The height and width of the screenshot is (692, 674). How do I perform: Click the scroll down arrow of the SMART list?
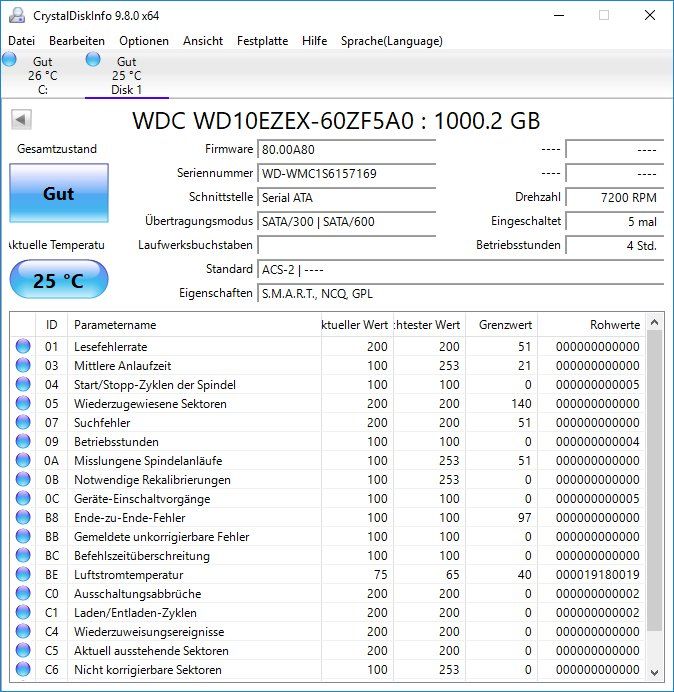(x=654, y=673)
